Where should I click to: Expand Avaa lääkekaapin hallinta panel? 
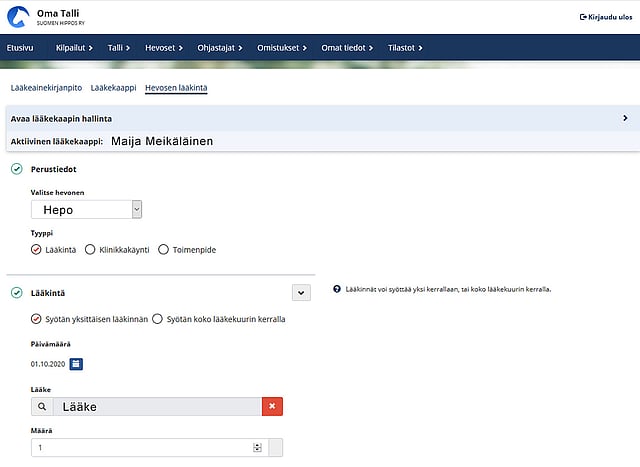(624, 118)
